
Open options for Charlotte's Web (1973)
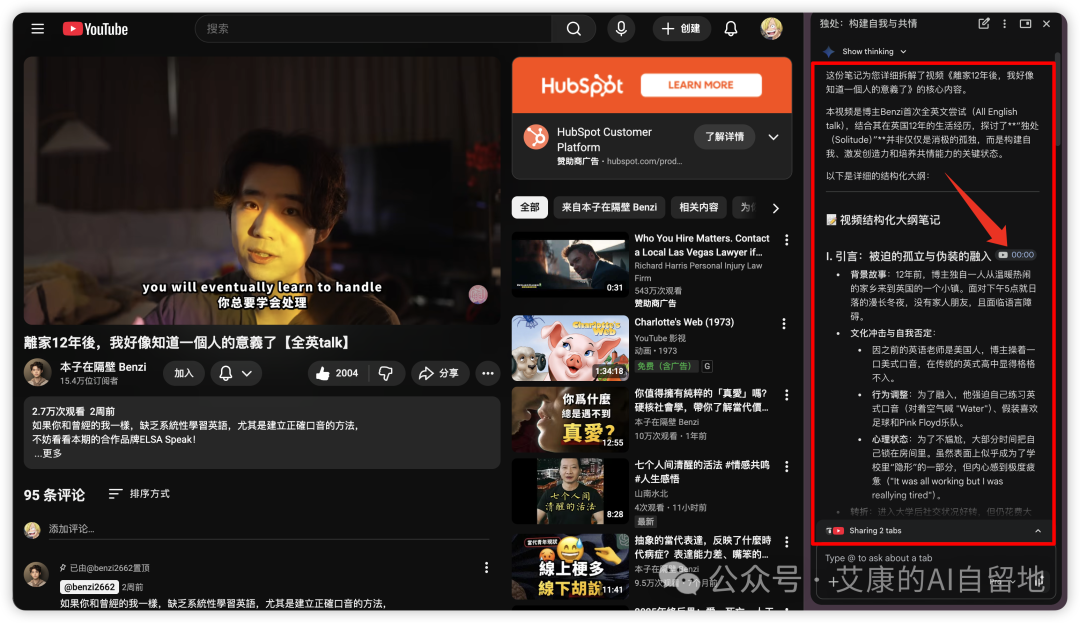coord(784,324)
